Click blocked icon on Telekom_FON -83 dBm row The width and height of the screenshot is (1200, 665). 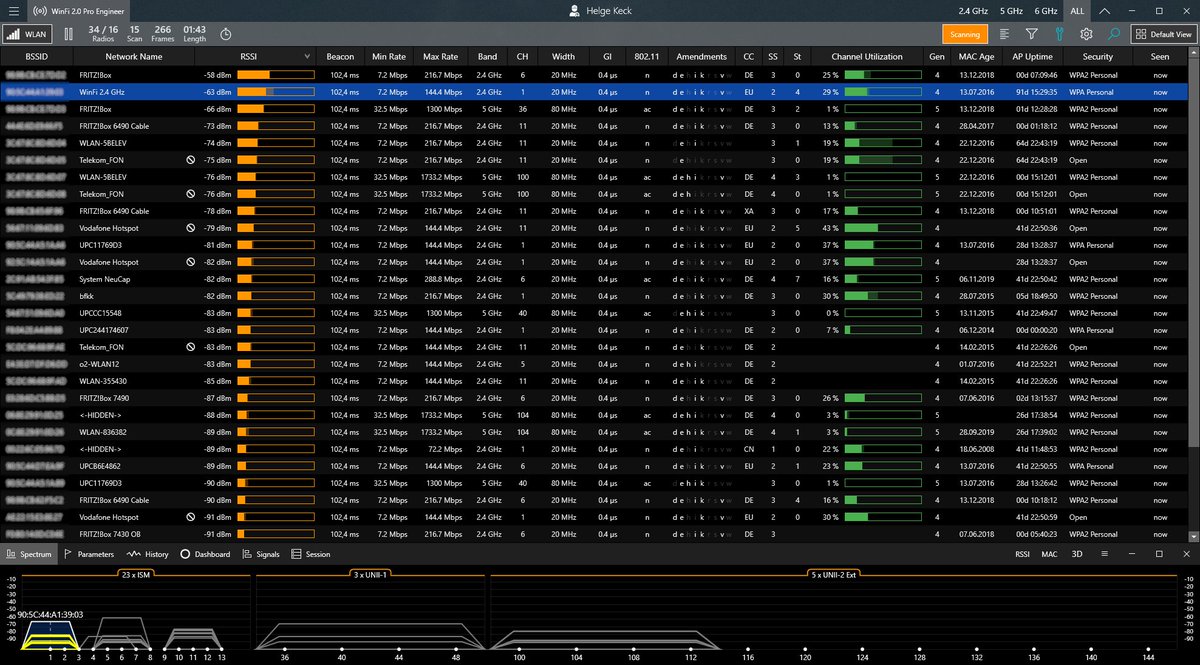click(x=191, y=347)
